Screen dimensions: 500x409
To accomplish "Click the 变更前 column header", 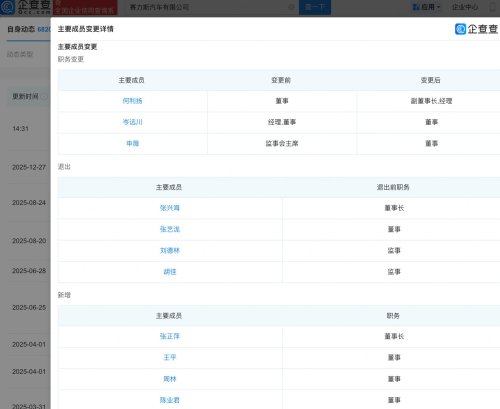I will [281, 80].
